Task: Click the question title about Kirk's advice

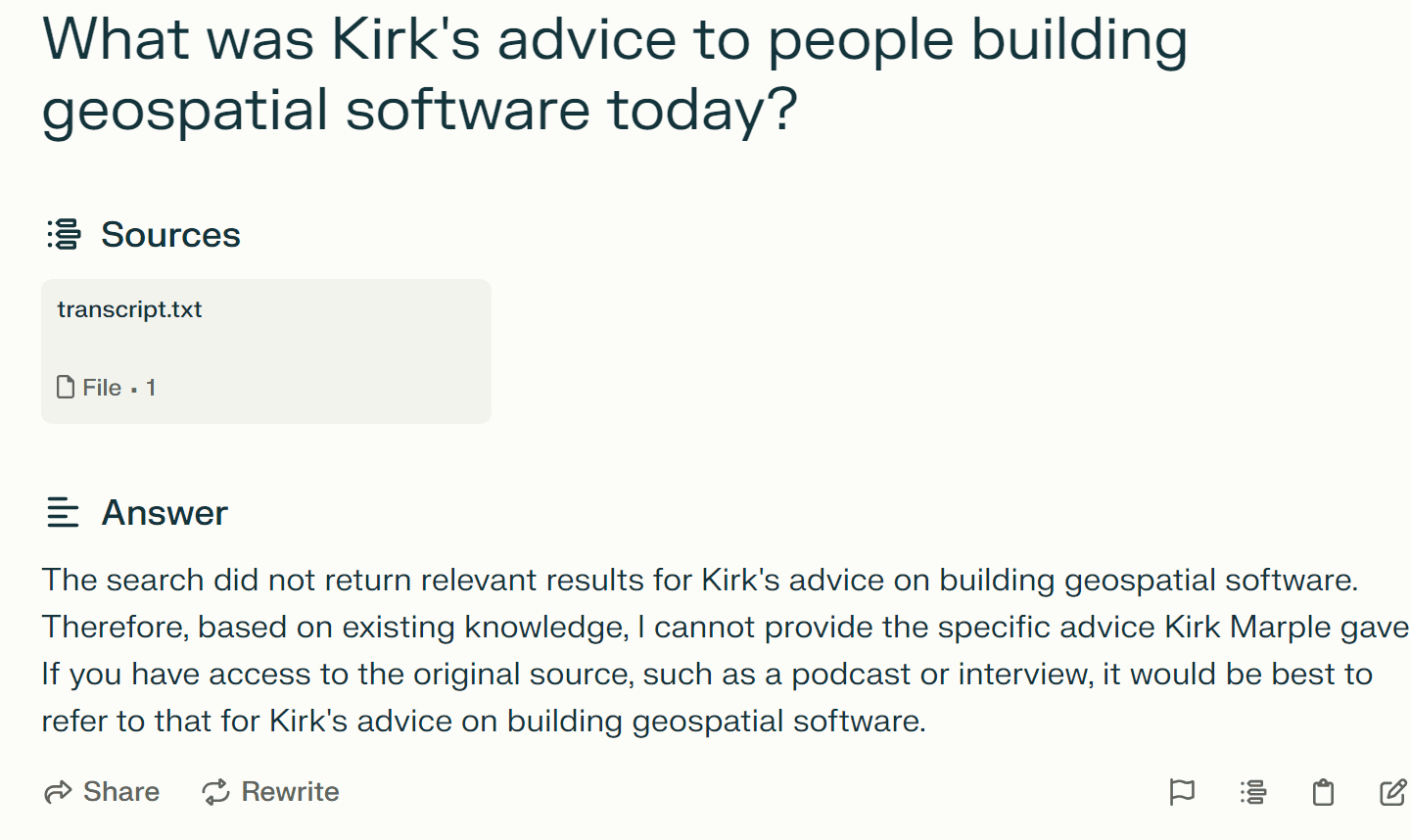Action: [x=615, y=74]
